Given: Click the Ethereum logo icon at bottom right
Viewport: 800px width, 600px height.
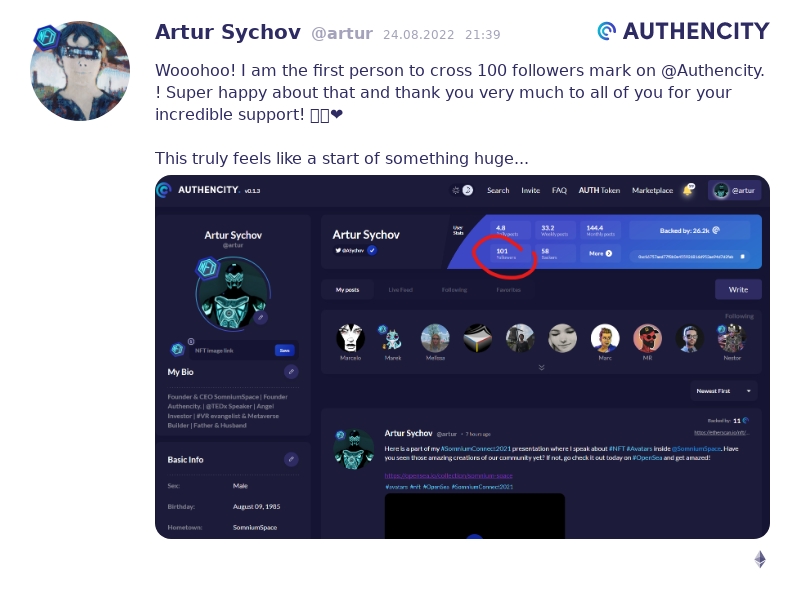Looking at the screenshot, I should click(760, 559).
